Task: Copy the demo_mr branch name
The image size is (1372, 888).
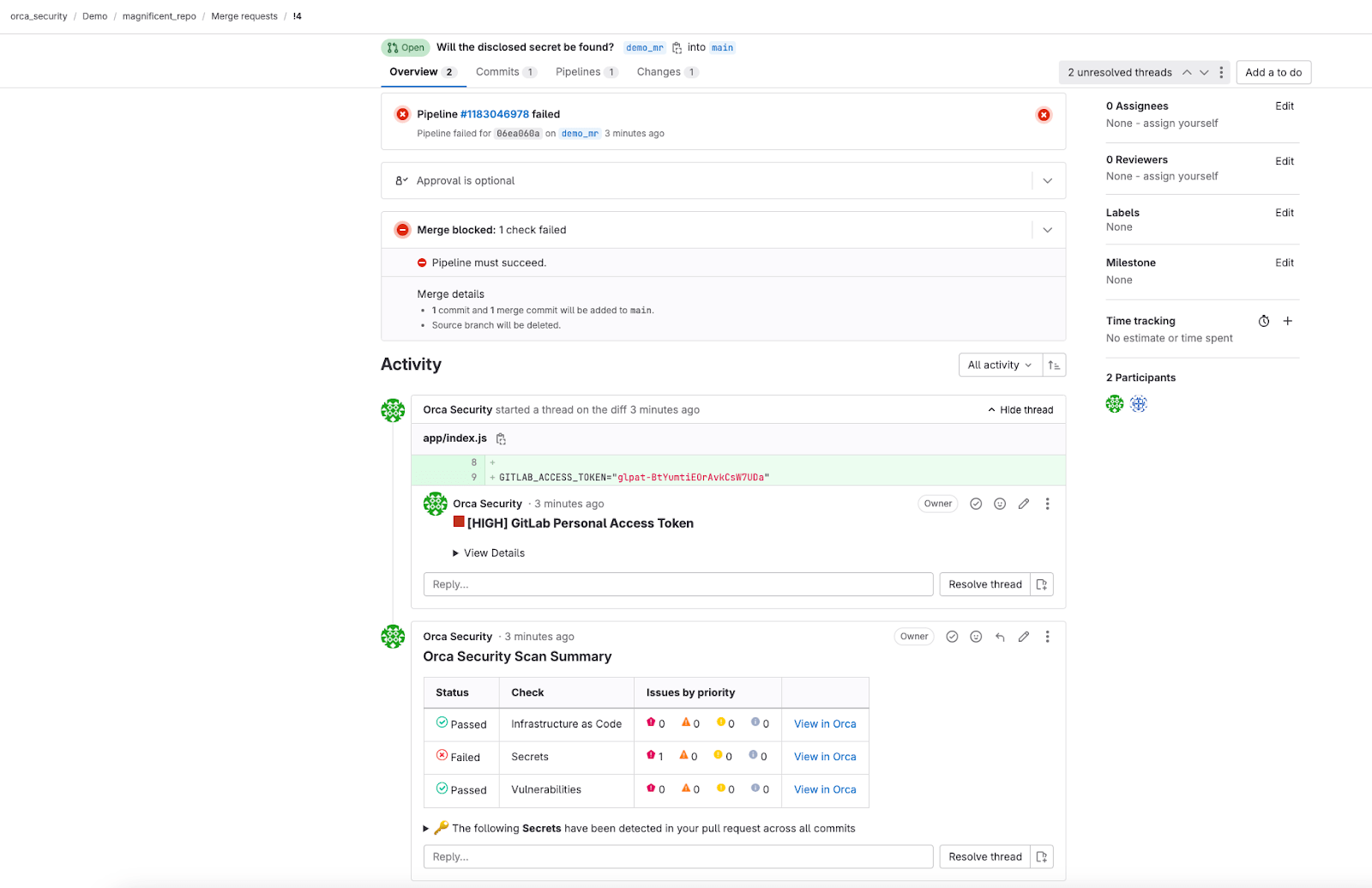Action: point(677,47)
